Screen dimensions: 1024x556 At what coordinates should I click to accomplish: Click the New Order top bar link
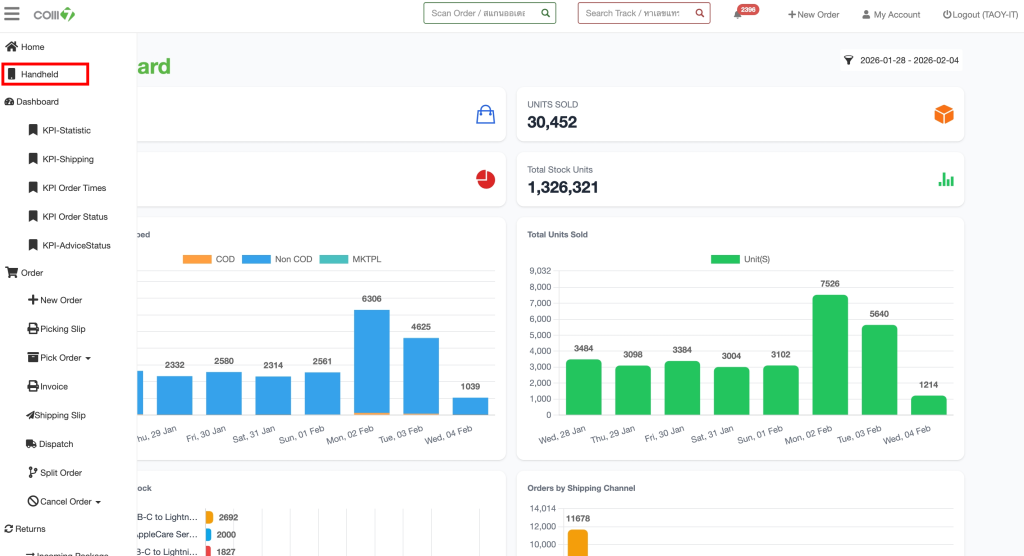(813, 15)
